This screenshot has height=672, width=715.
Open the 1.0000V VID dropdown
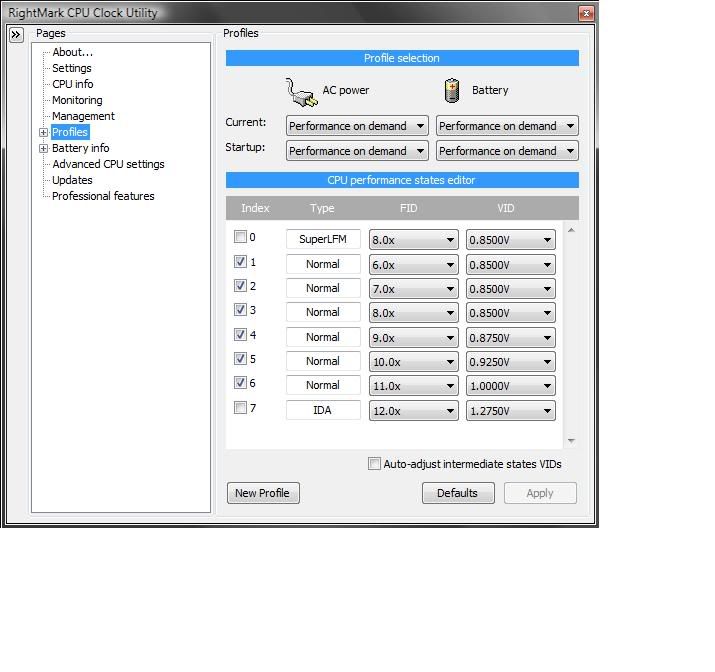click(x=511, y=386)
